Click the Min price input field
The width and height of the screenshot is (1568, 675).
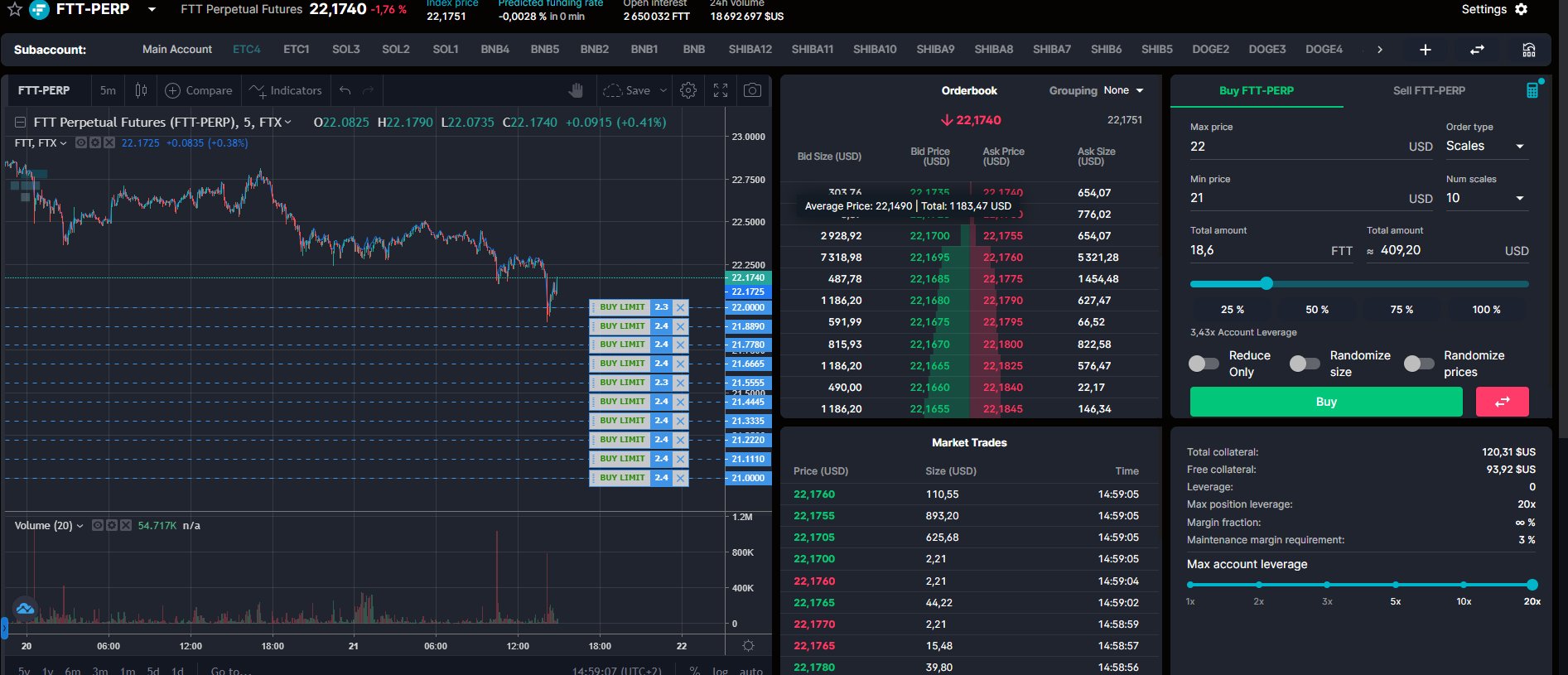tap(1311, 198)
